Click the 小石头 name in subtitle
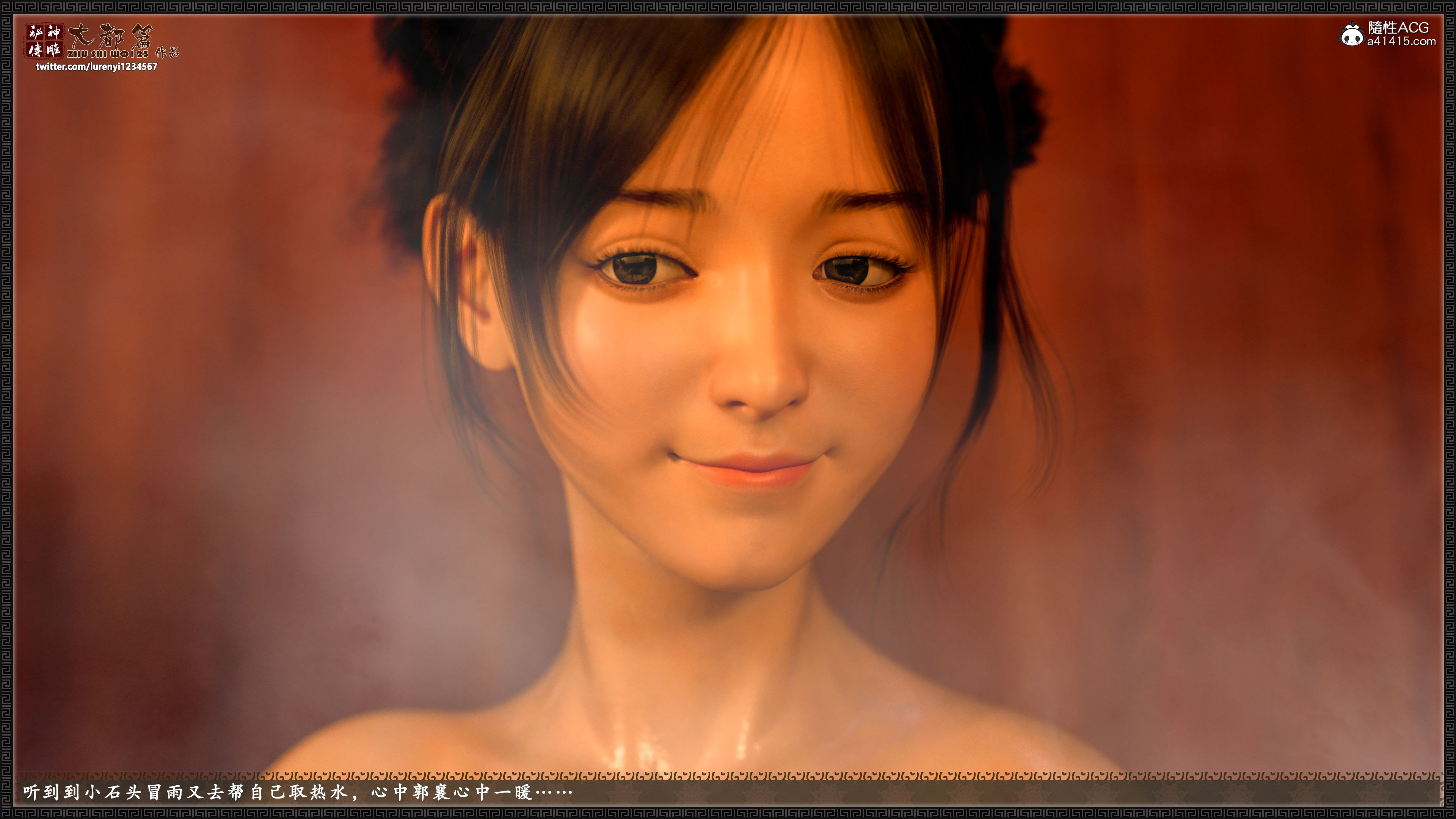 click(113, 792)
